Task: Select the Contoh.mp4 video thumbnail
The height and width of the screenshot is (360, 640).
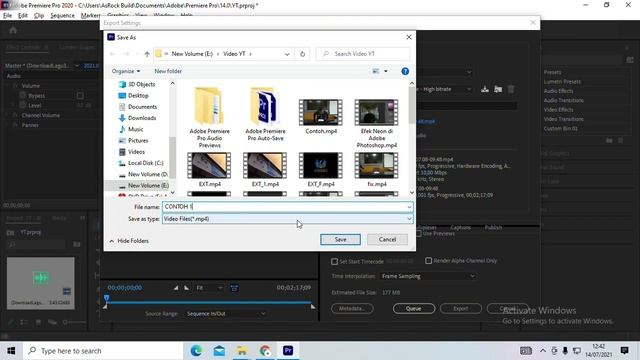Action: [x=321, y=113]
